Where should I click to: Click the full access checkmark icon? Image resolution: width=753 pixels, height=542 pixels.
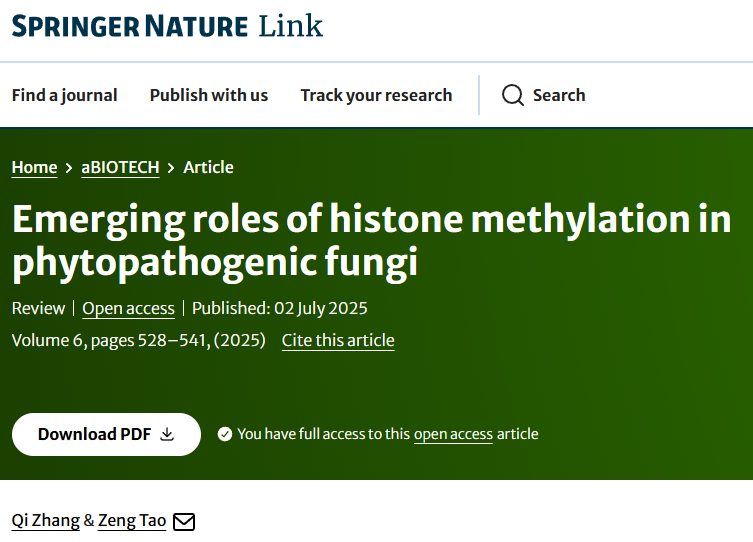pos(225,434)
